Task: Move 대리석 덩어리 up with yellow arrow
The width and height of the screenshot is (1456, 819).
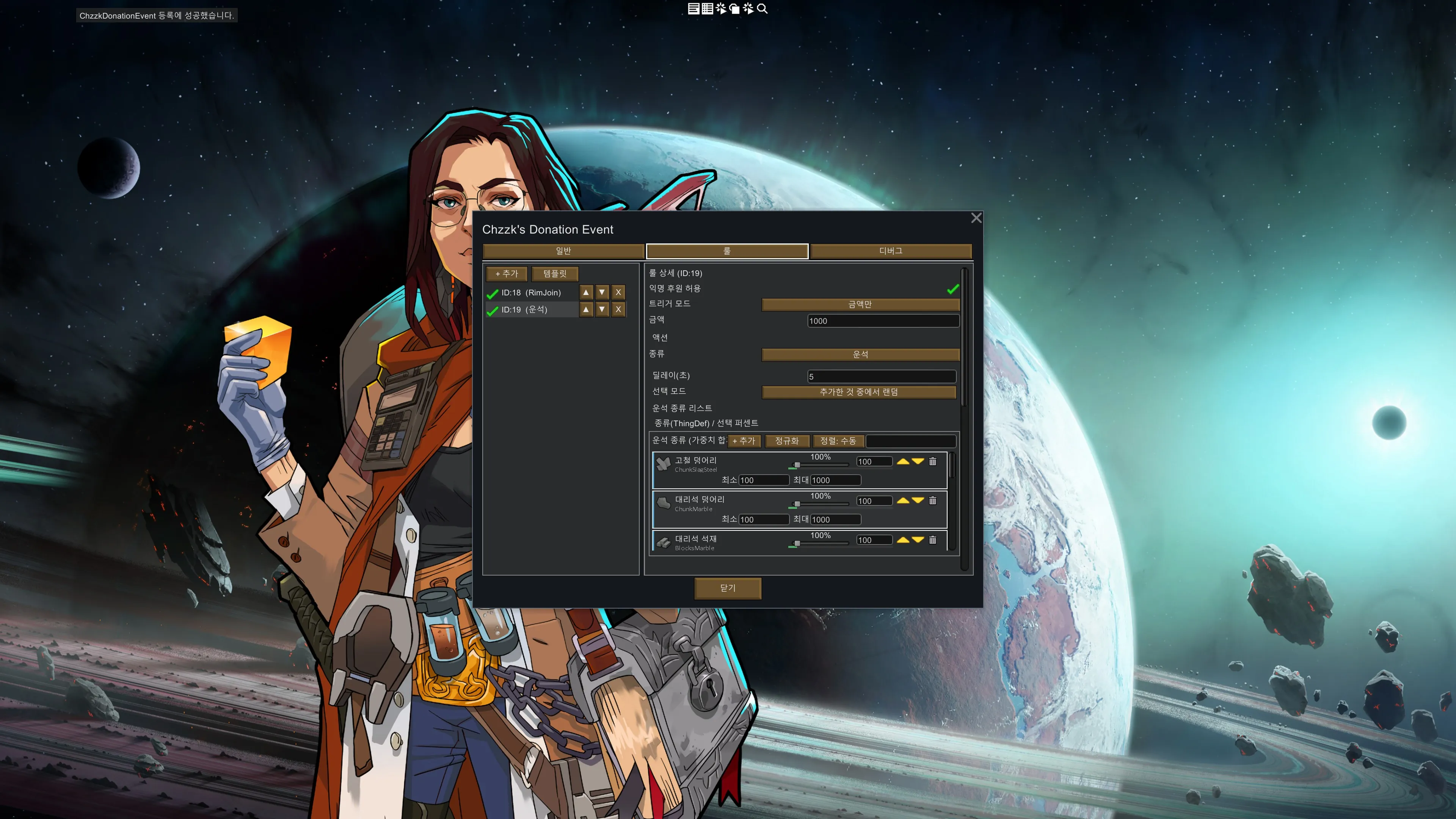Action: [903, 500]
